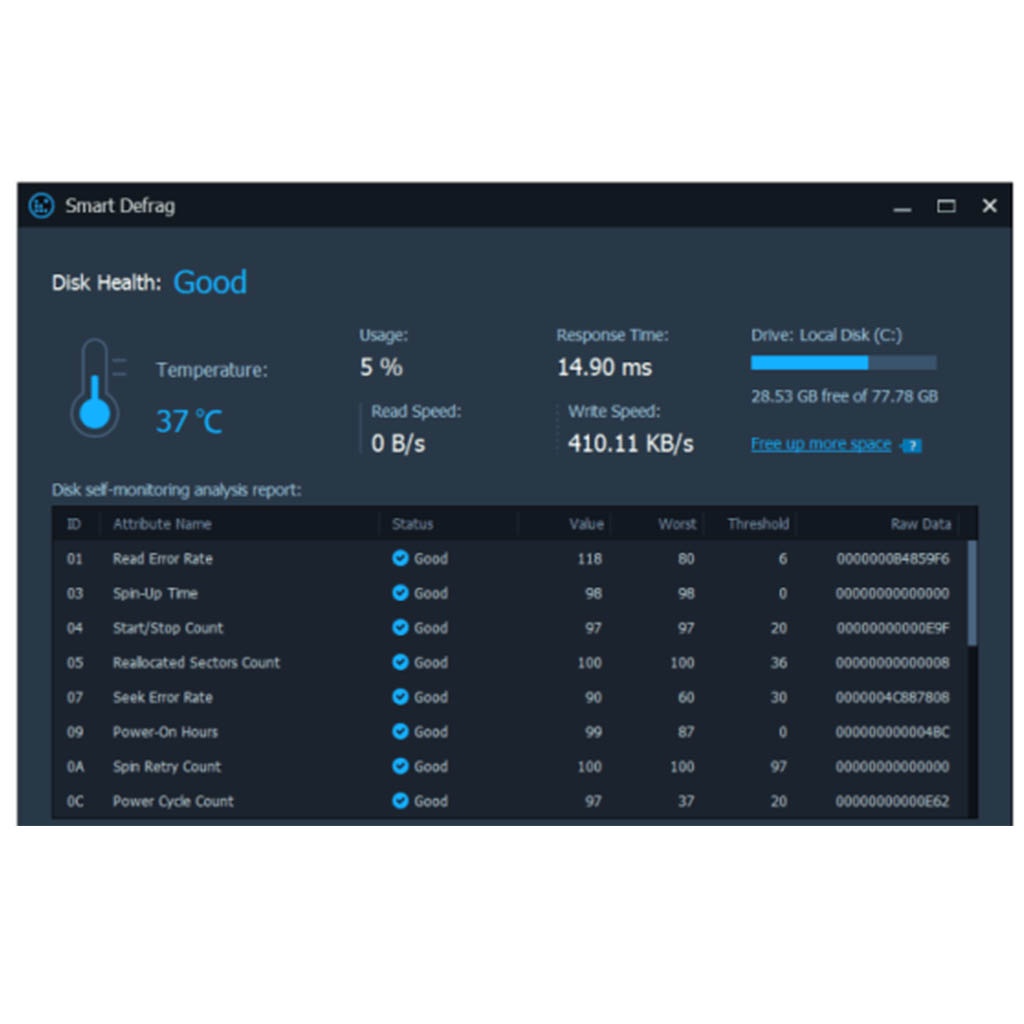This screenshot has width=1024, height=1024.
Task: Click the worst value 80 for Read Error Rate
Action: (686, 559)
